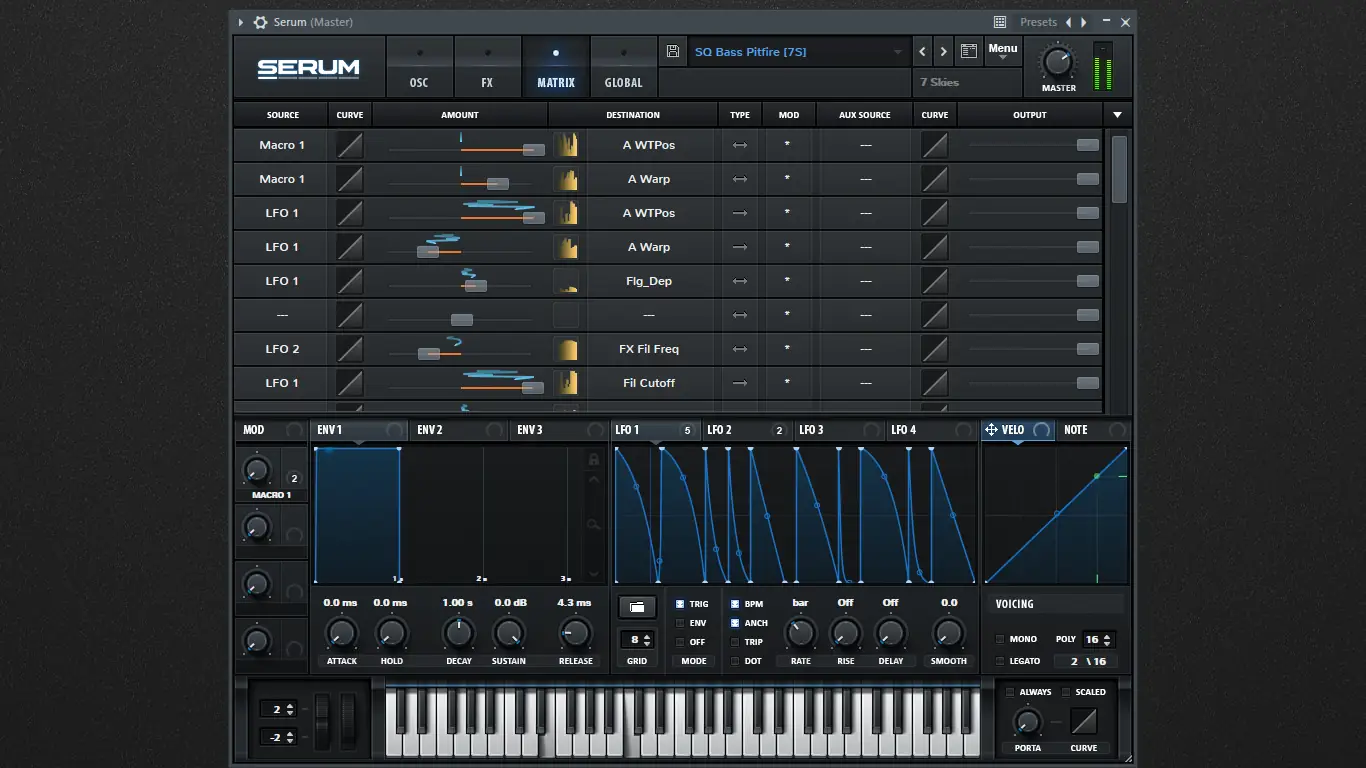Click the source curve icon in the LFO 2 row

(x=349, y=349)
